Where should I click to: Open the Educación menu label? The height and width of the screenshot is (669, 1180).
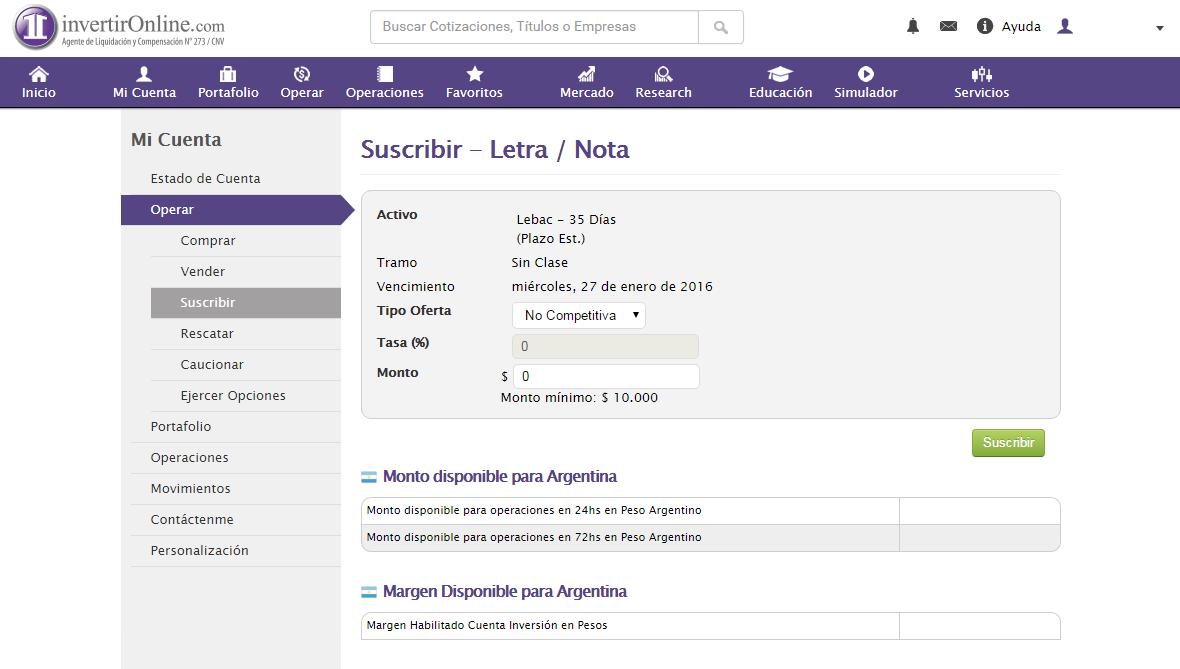click(780, 93)
